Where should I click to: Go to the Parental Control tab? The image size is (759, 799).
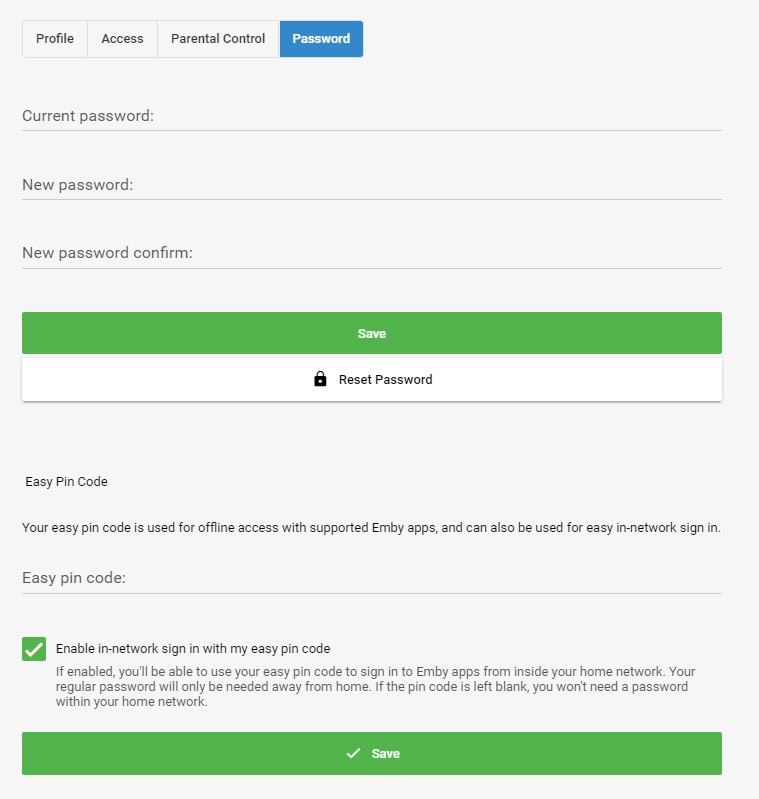218,39
